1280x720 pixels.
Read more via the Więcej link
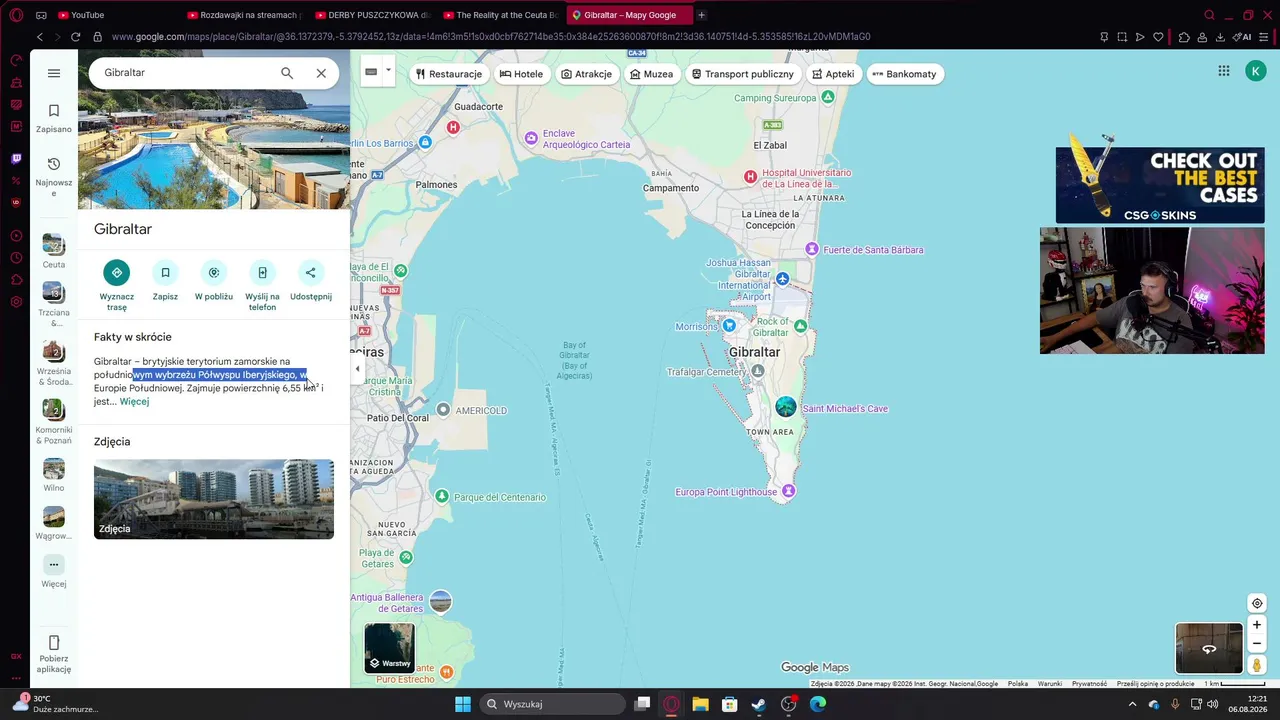134,402
